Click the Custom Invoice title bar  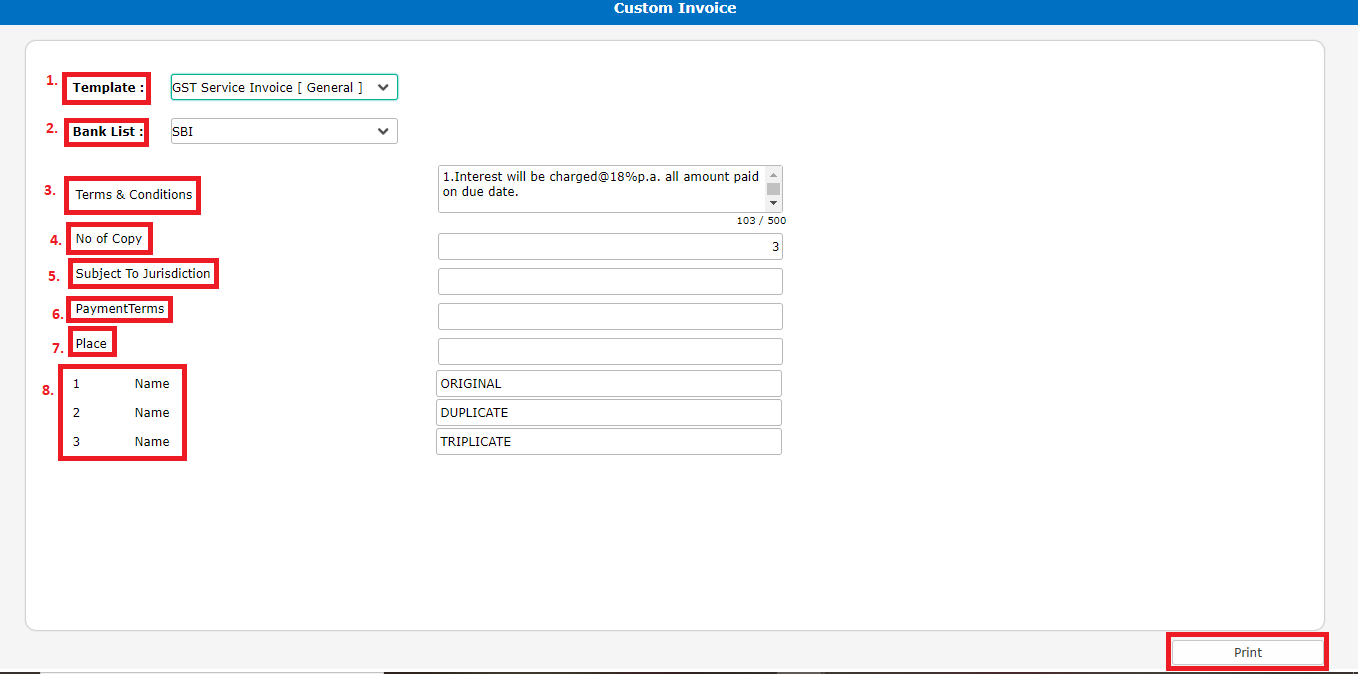point(675,9)
